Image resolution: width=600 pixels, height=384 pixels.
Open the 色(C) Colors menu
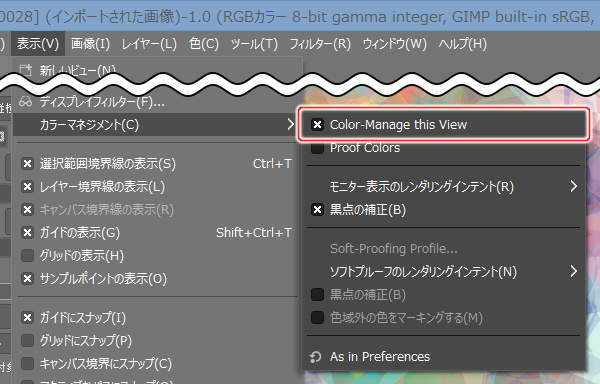204,44
